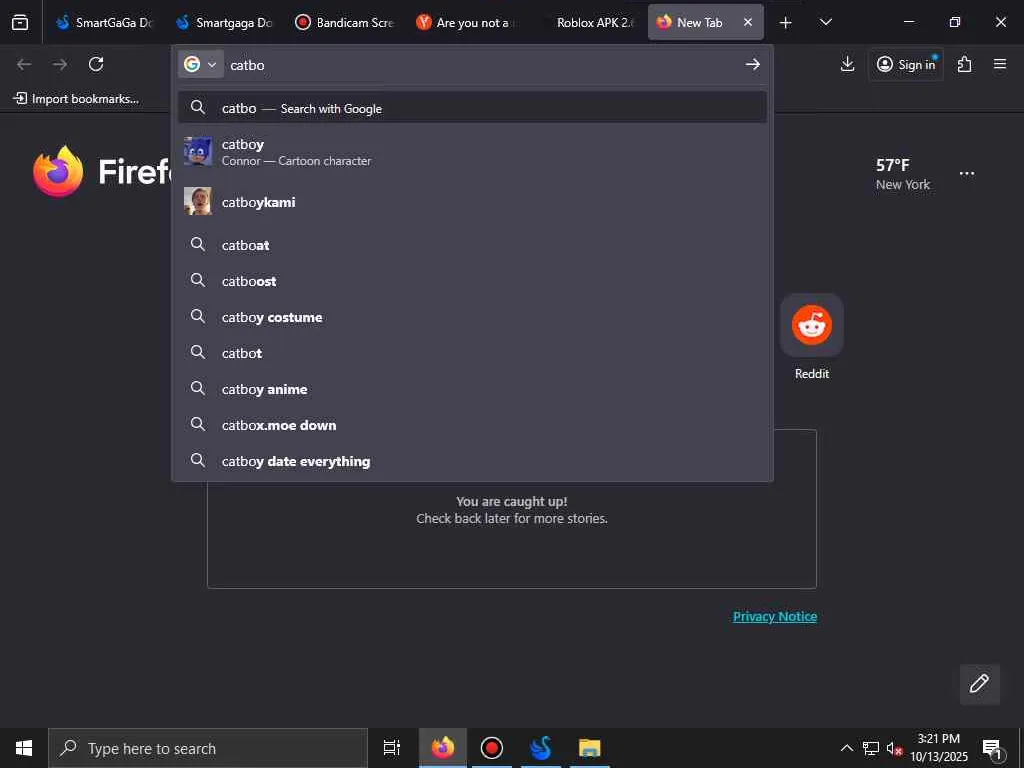
Task: Switch to the SmartGaGa Do first tab
Action: point(103,22)
